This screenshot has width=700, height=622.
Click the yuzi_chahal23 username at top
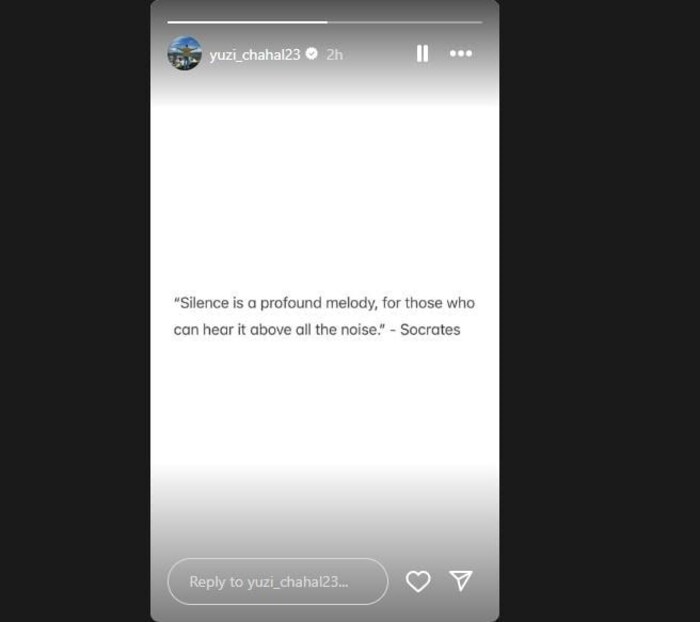point(255,55)
